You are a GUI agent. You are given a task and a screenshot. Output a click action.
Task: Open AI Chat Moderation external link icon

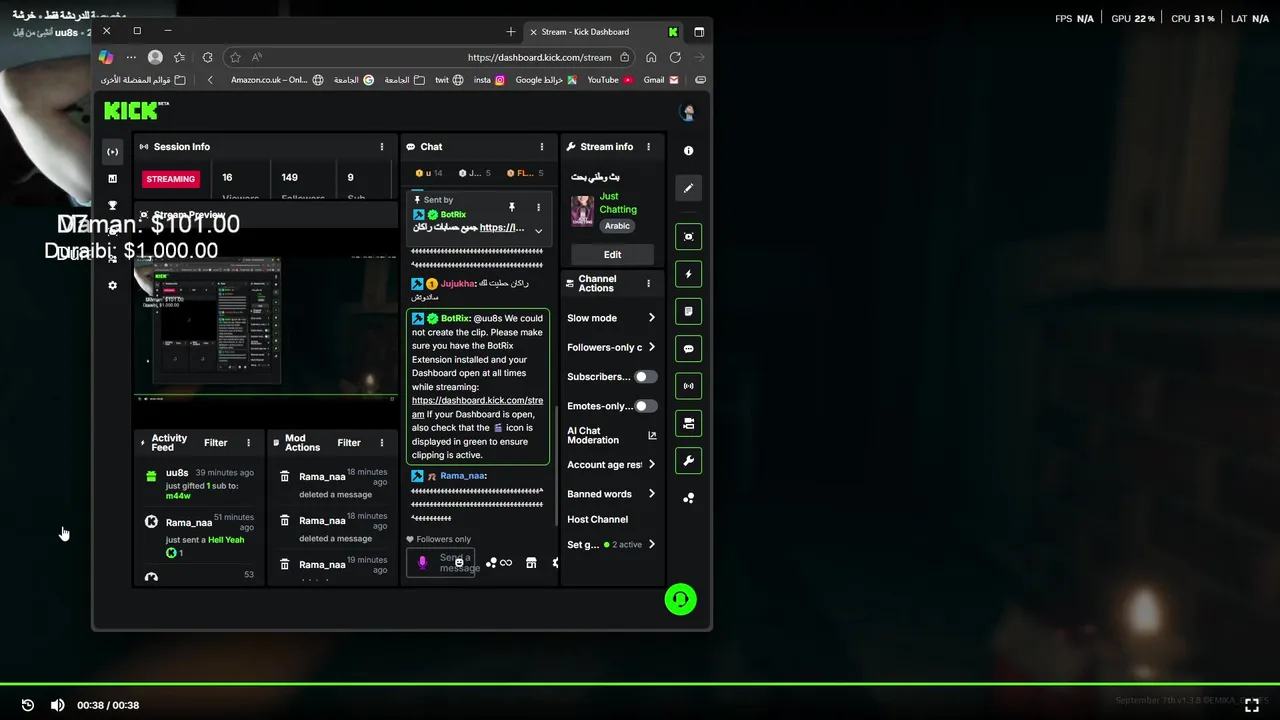652,435
